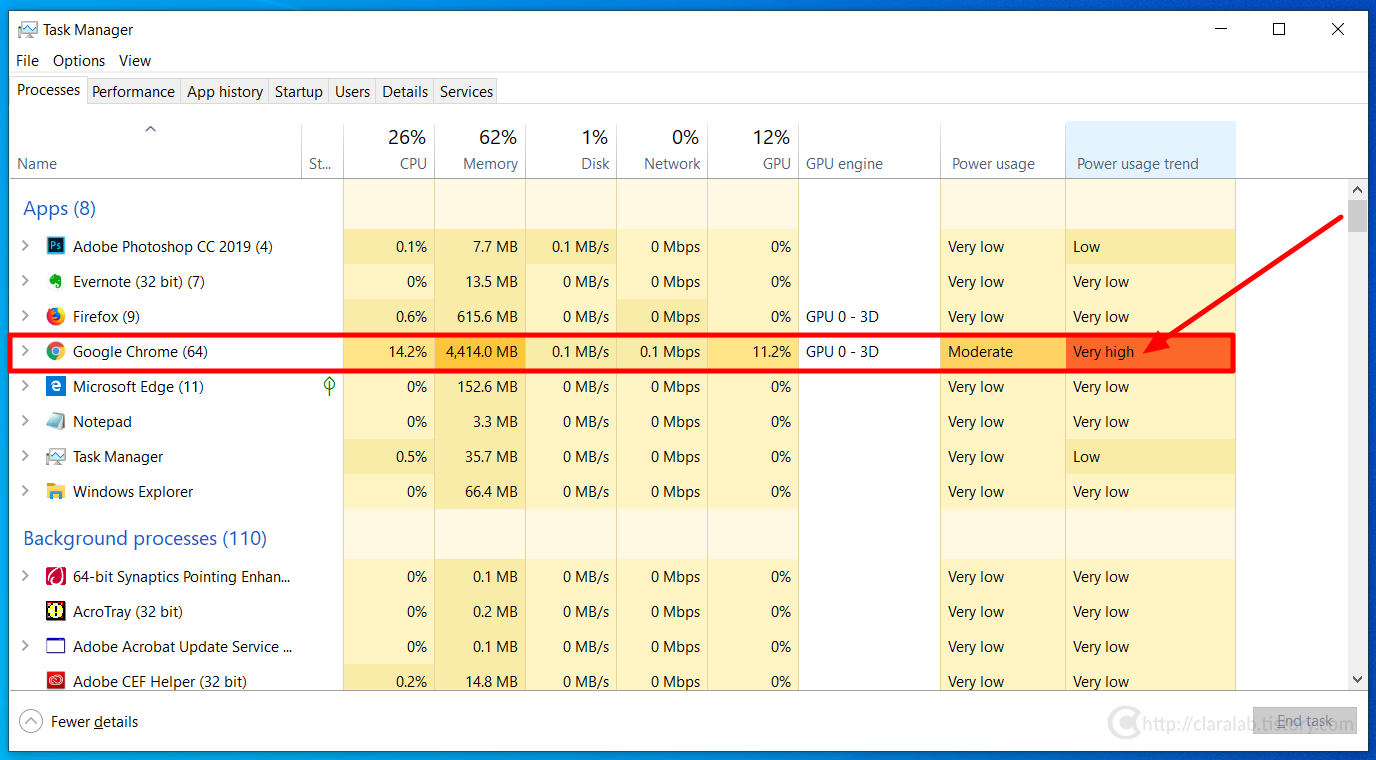The height and width of the screenshot is (760, 1376).
Task: Expand the Microsoft Edge (11) process group
Action: (x=26, y=386)
